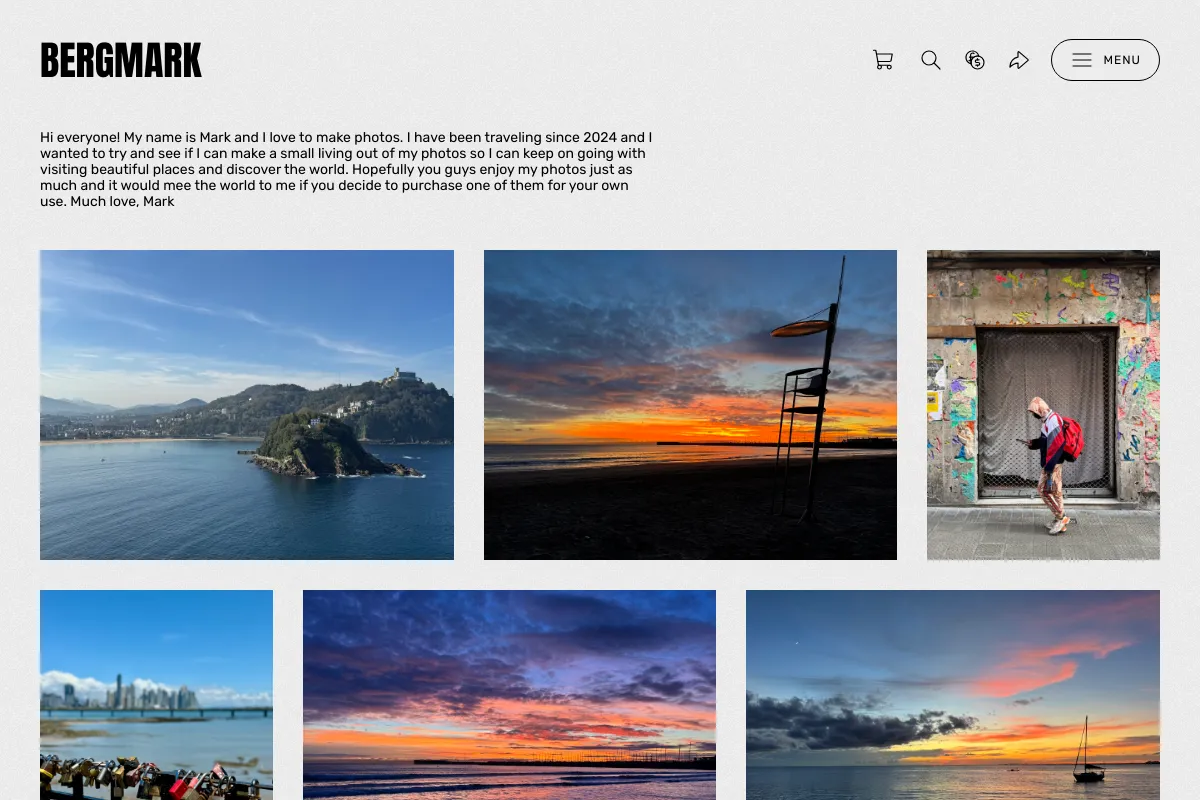
Task: Click the hamburger lines icon in the Menu button
Action: (1082, 60)
